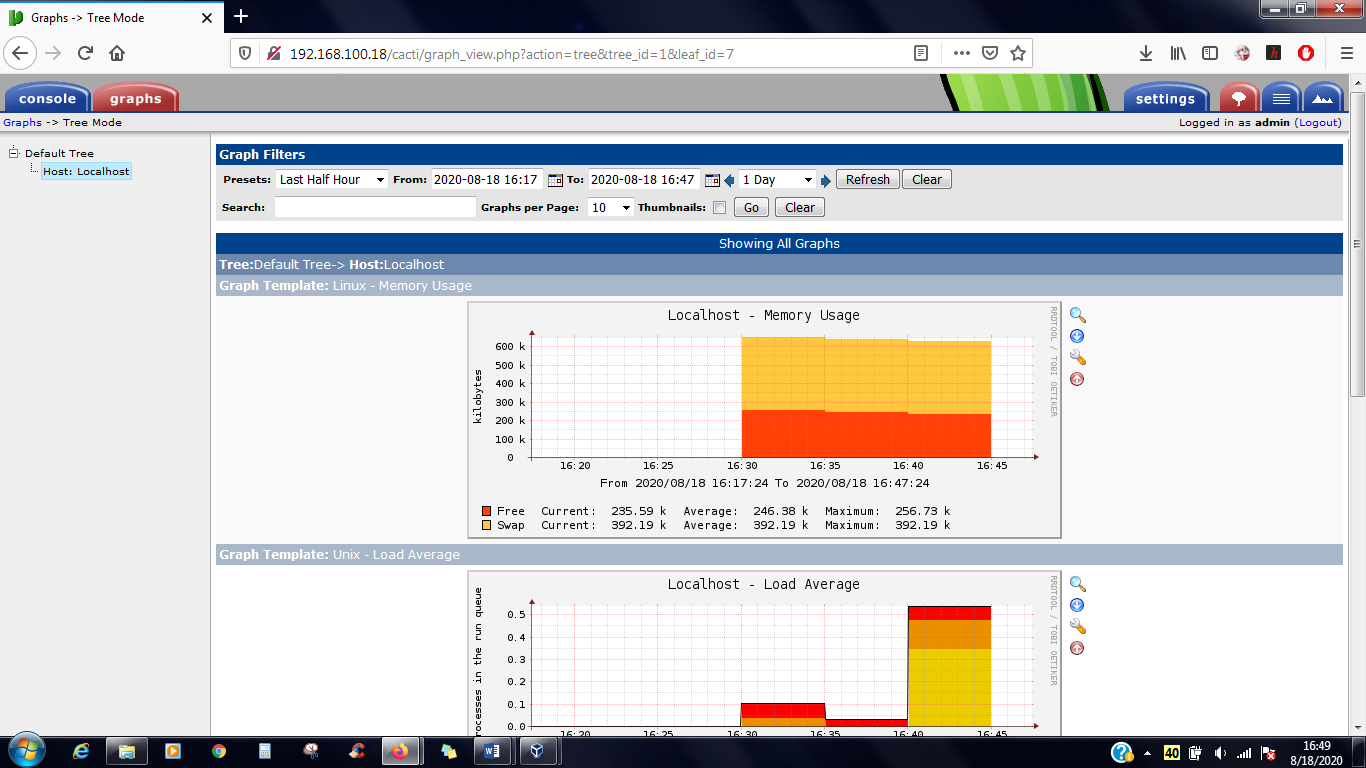Viewport: 1366px width, 768px height.
Task: Click red page-top icon beside Memory Usage graph
Action: click(x=1077, y=379)
